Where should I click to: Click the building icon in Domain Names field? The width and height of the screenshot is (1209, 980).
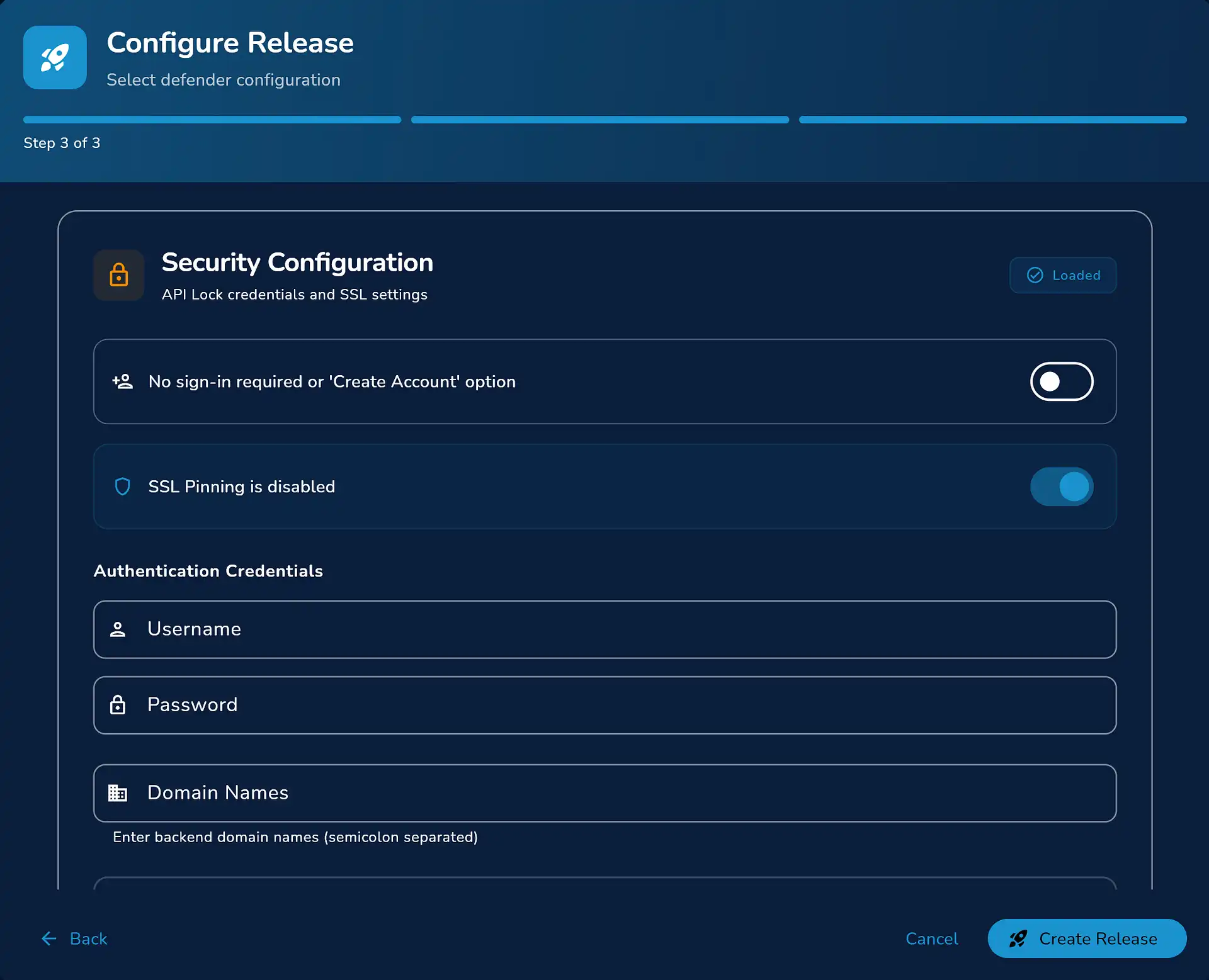click(x=118, y=793)
